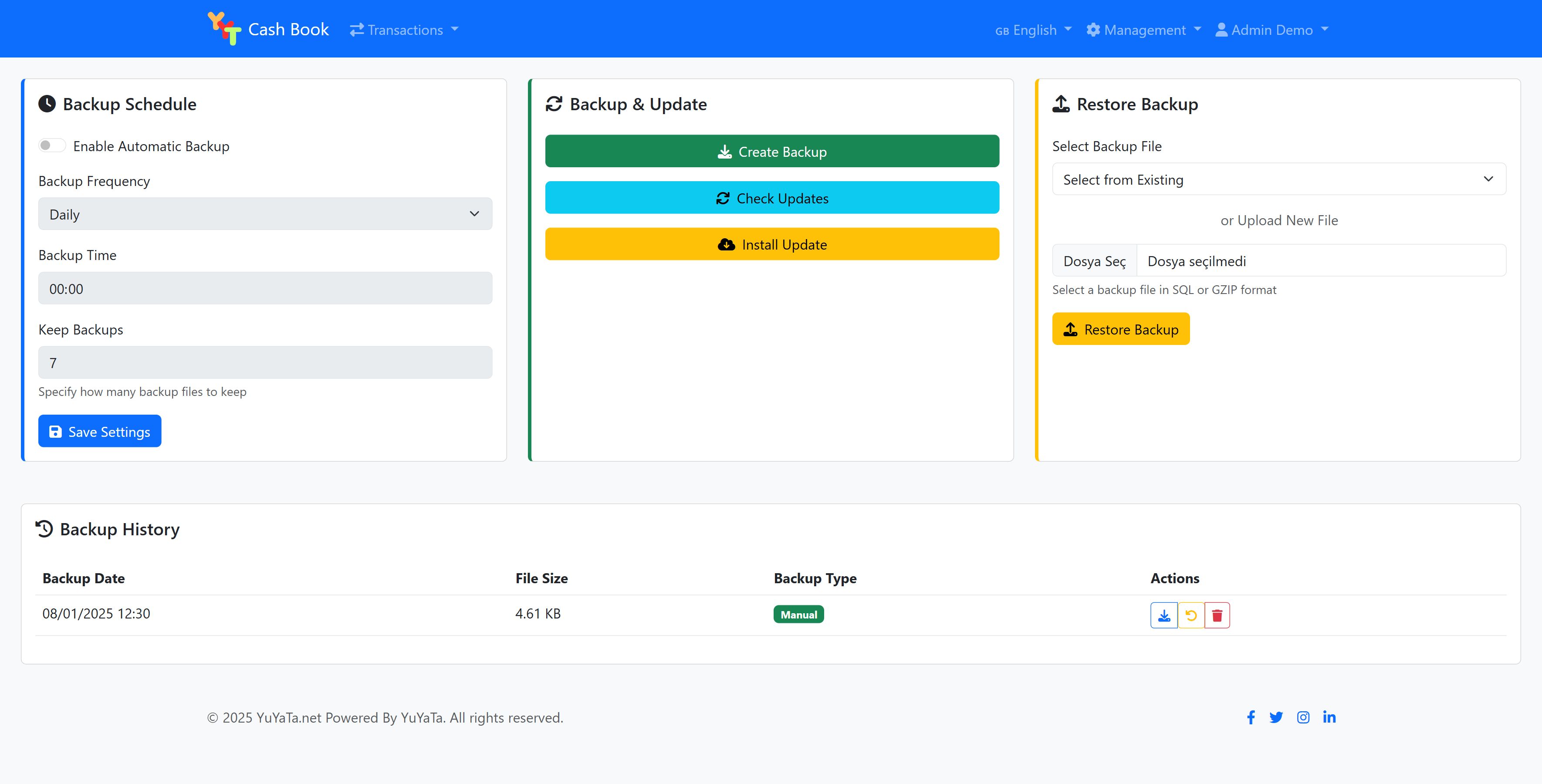Click the yellow restore icon in Actions
1542x784 pixels.
click(1190, 615)
